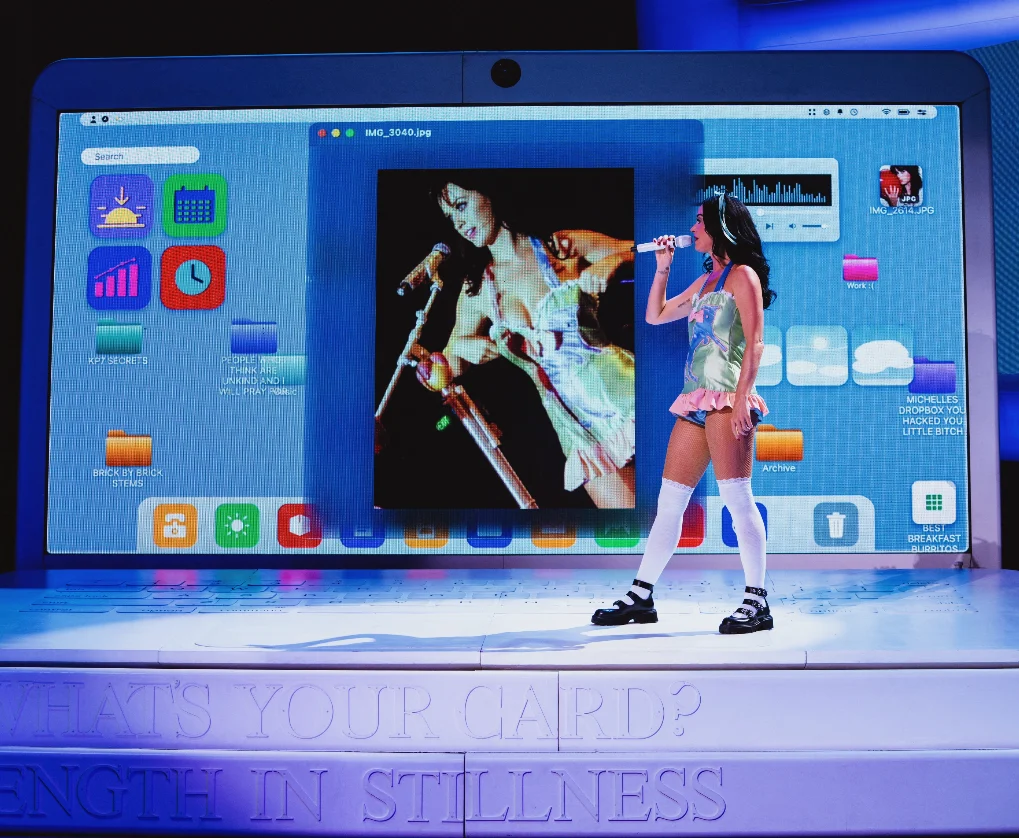Open the BRICK BY BRICK STEMS folder
Viewport: 1019px width, 838px height.
tap(129, 447)
